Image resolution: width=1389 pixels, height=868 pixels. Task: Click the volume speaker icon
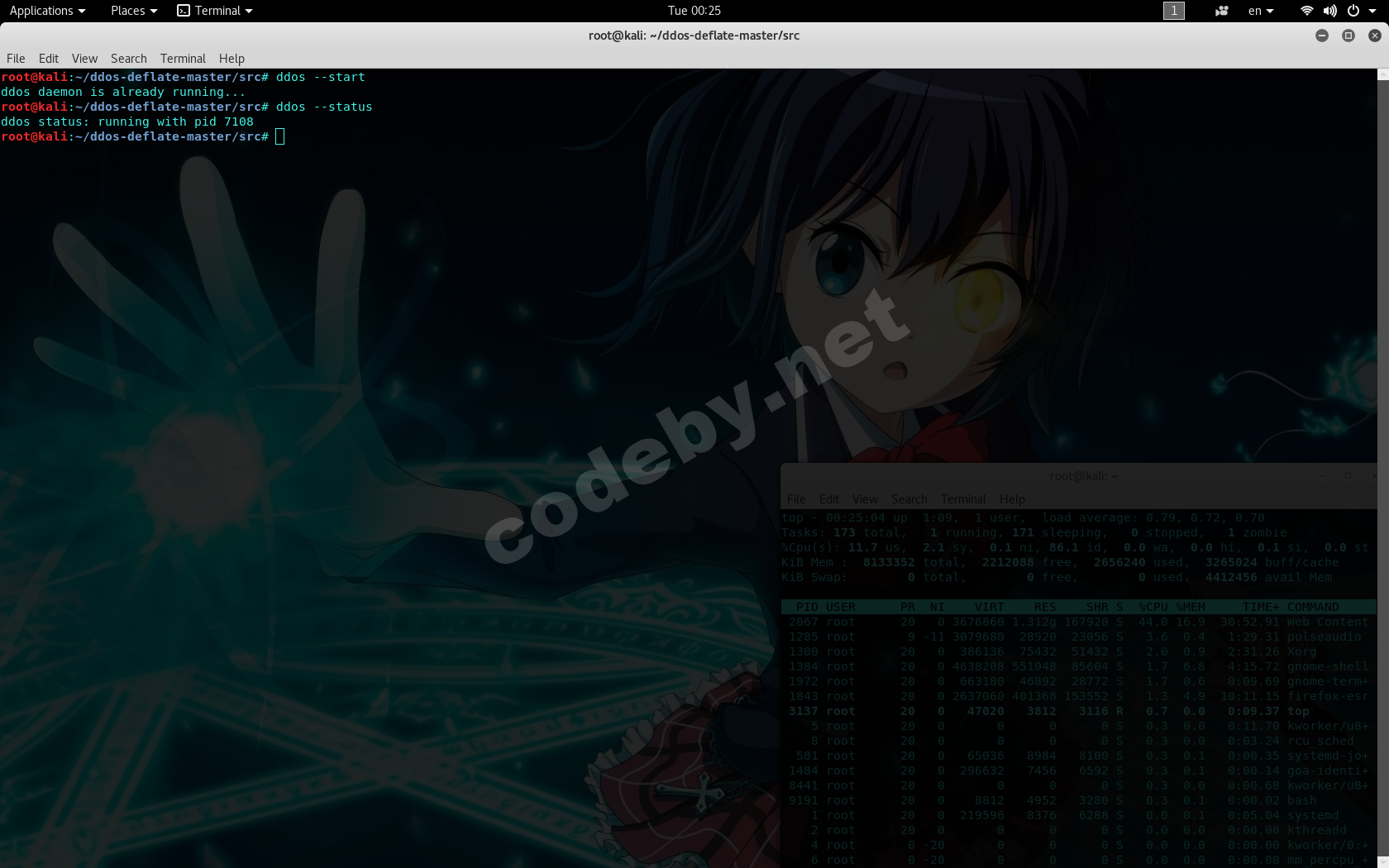[x=1329, y=11]
